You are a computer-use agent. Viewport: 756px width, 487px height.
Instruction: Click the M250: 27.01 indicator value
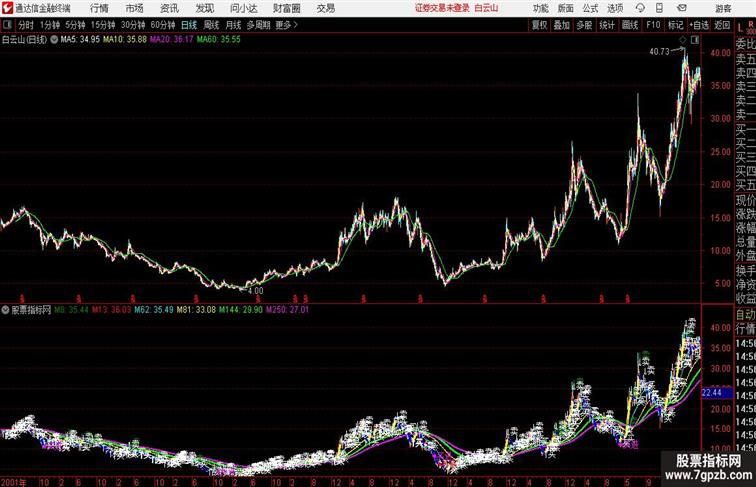tap(287, 310)
